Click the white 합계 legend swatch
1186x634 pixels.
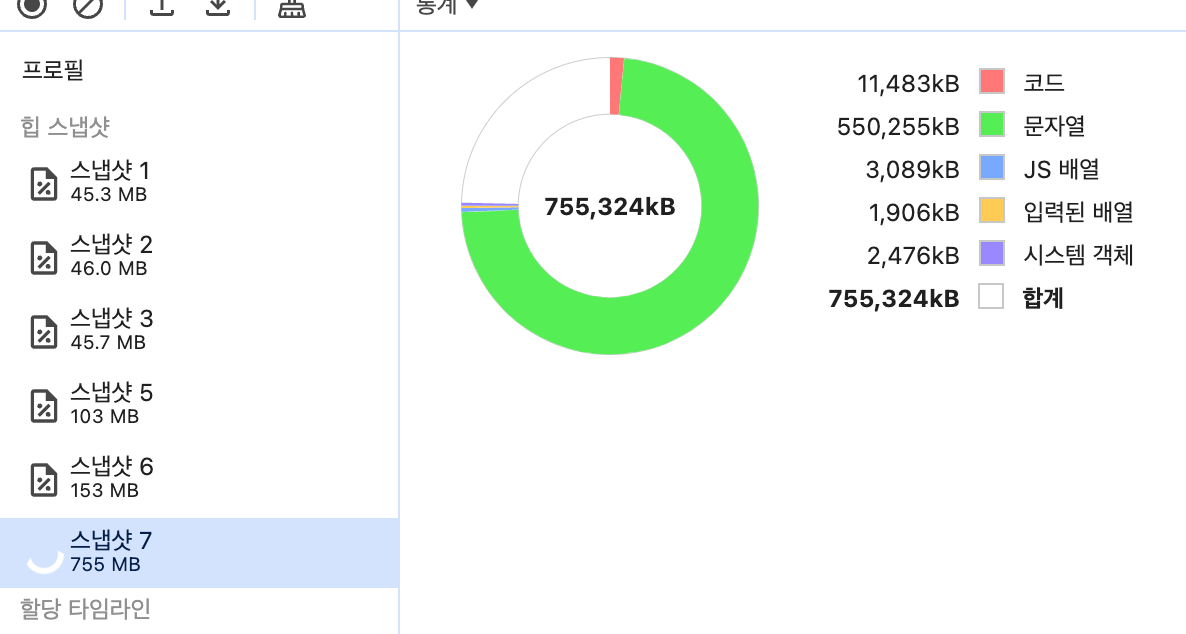point(992,297)
